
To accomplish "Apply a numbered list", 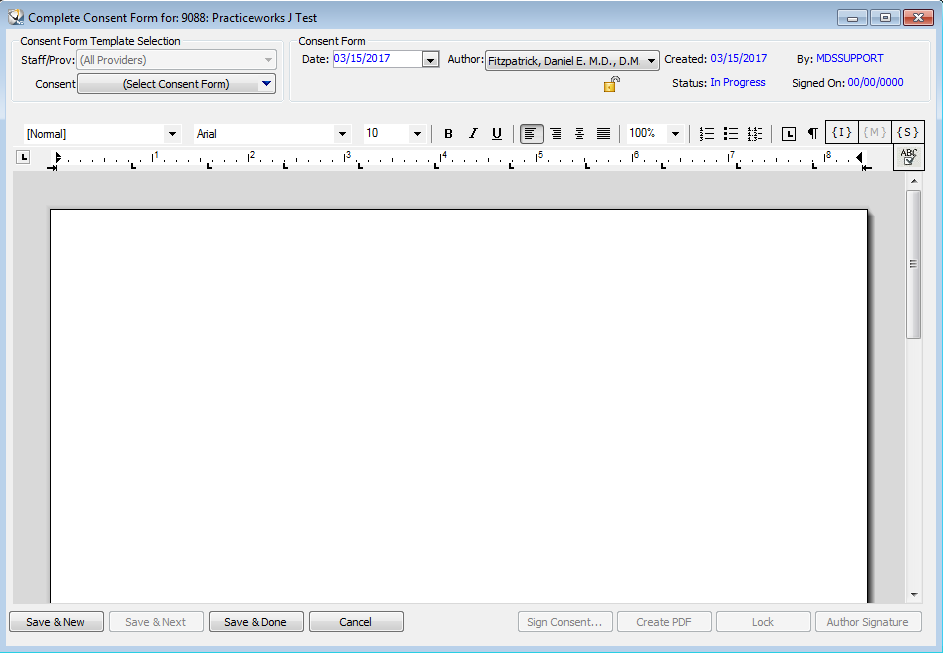I will 707,133.
